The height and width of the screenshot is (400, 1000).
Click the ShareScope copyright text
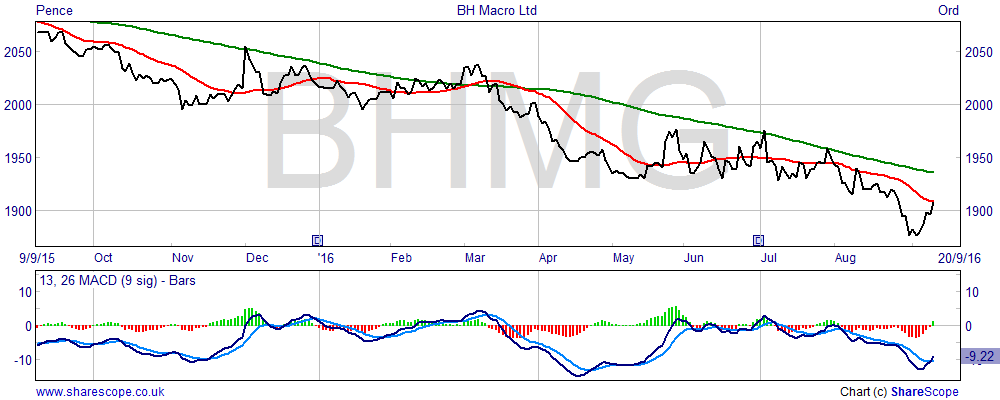[x=899, y=391]
